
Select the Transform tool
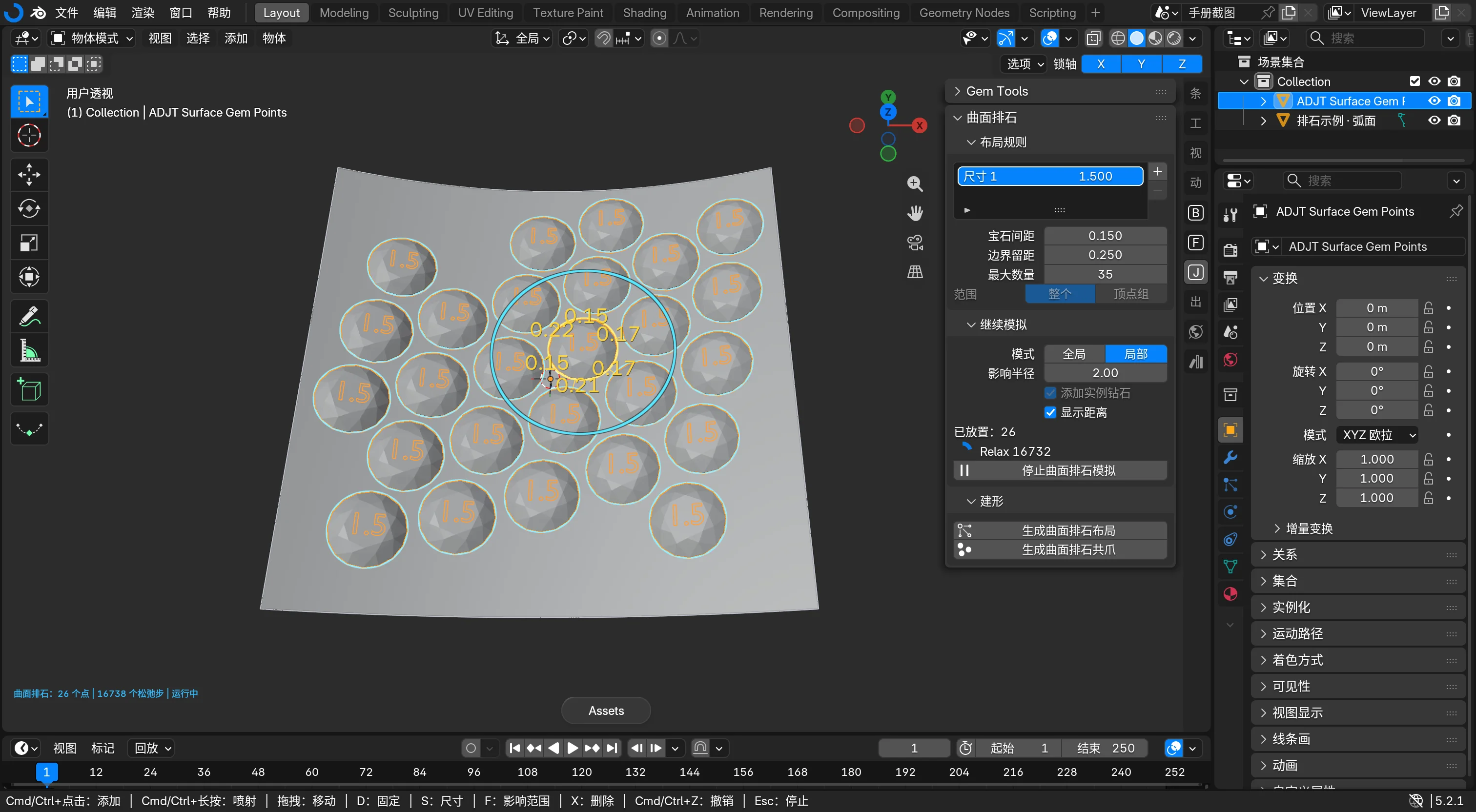29,277
